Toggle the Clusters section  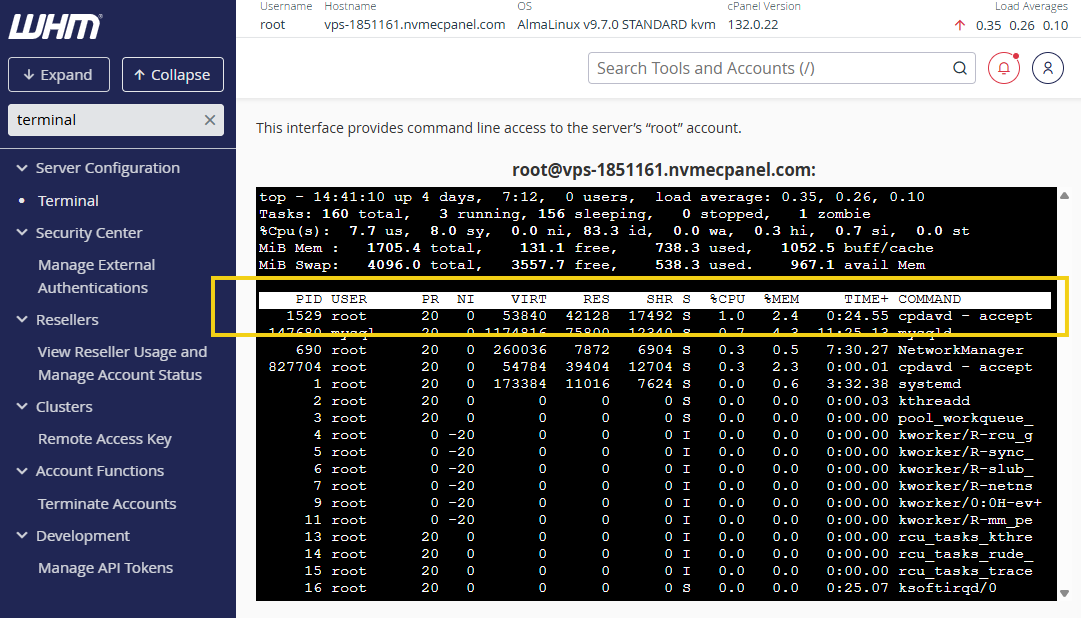[x=22, y=407]
